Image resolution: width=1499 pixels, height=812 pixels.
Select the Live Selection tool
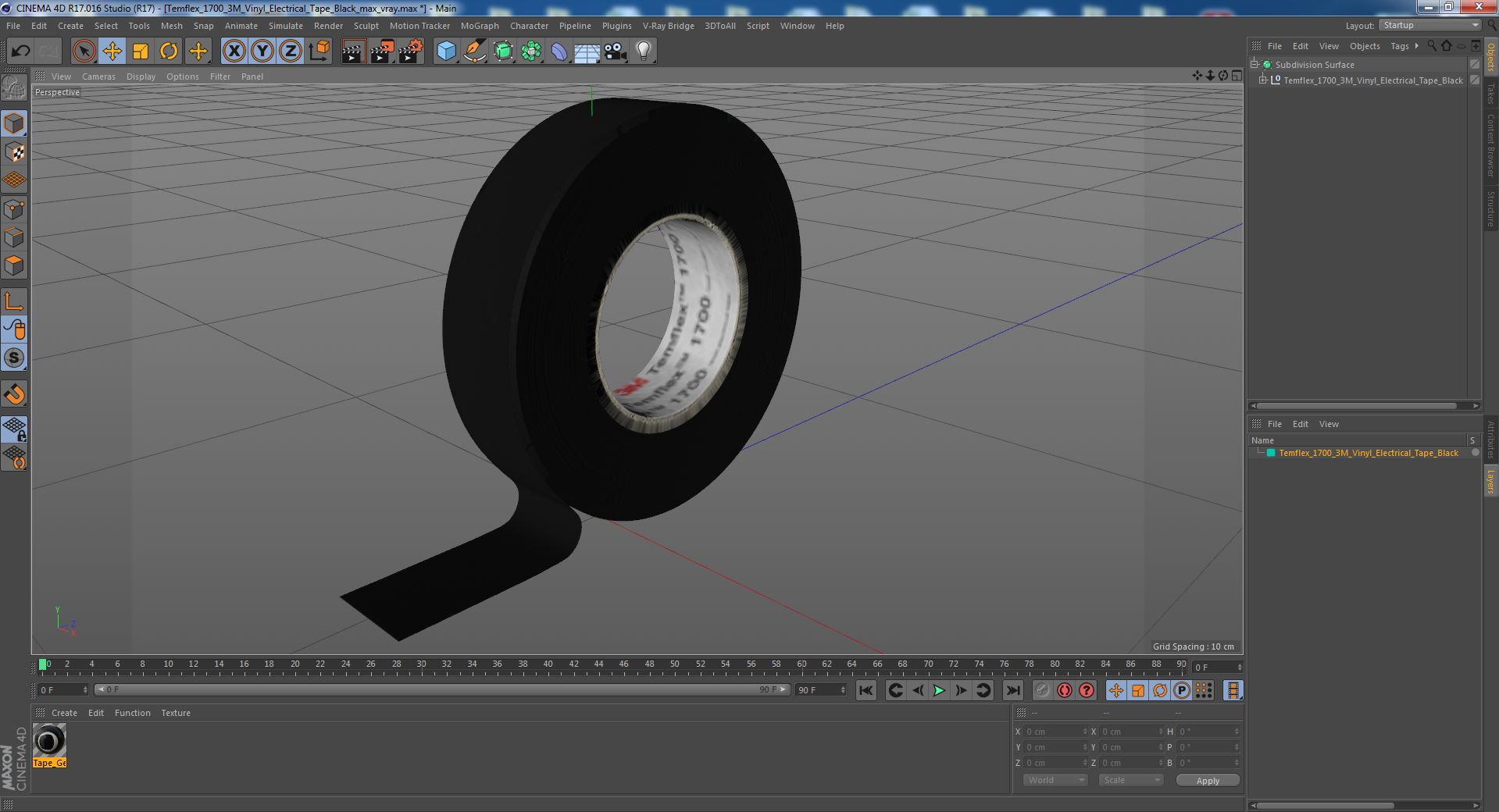[84, 52]
